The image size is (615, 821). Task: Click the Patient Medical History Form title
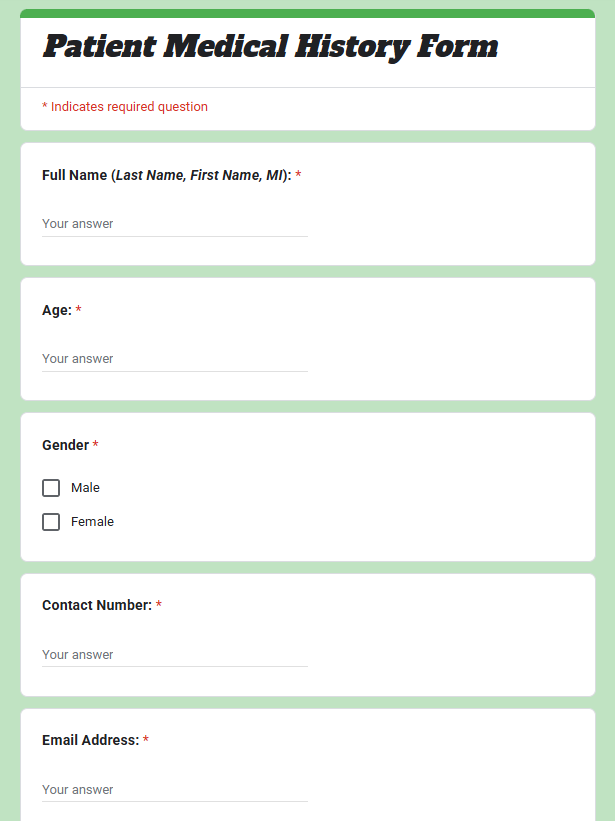[x=270, y=47]
